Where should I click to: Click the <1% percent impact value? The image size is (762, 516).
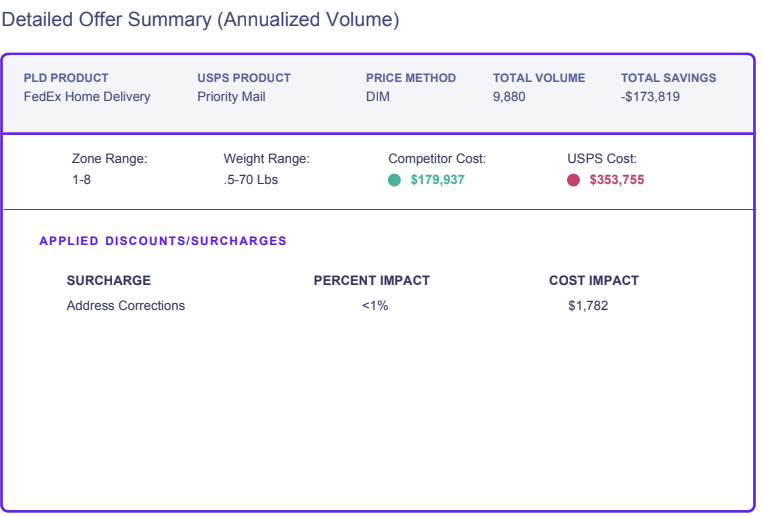375,306
